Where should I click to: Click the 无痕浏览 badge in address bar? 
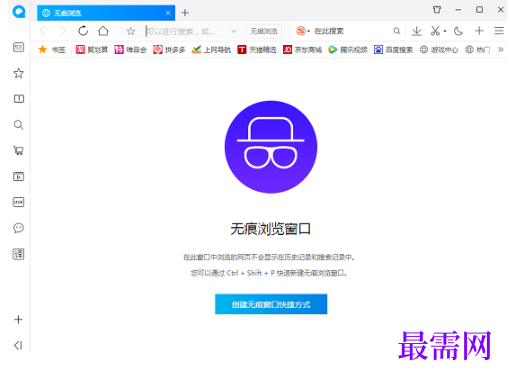click(x=264, y=31)
